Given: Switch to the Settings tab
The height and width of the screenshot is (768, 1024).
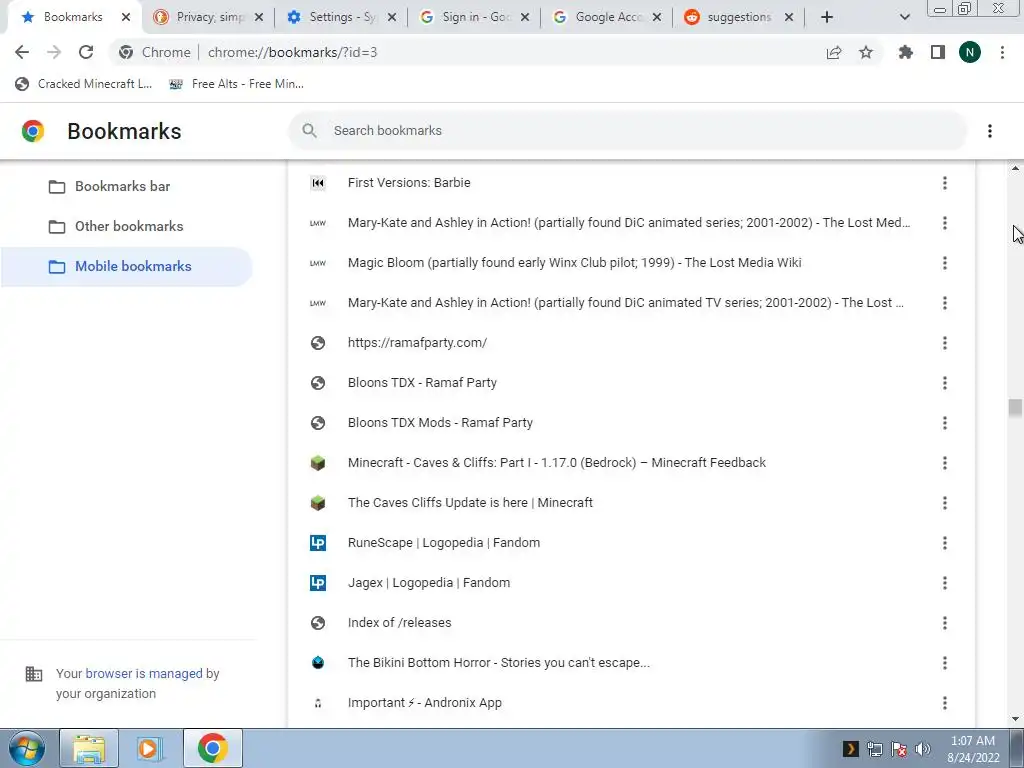Looking at the screenshot, I should 341,18.
